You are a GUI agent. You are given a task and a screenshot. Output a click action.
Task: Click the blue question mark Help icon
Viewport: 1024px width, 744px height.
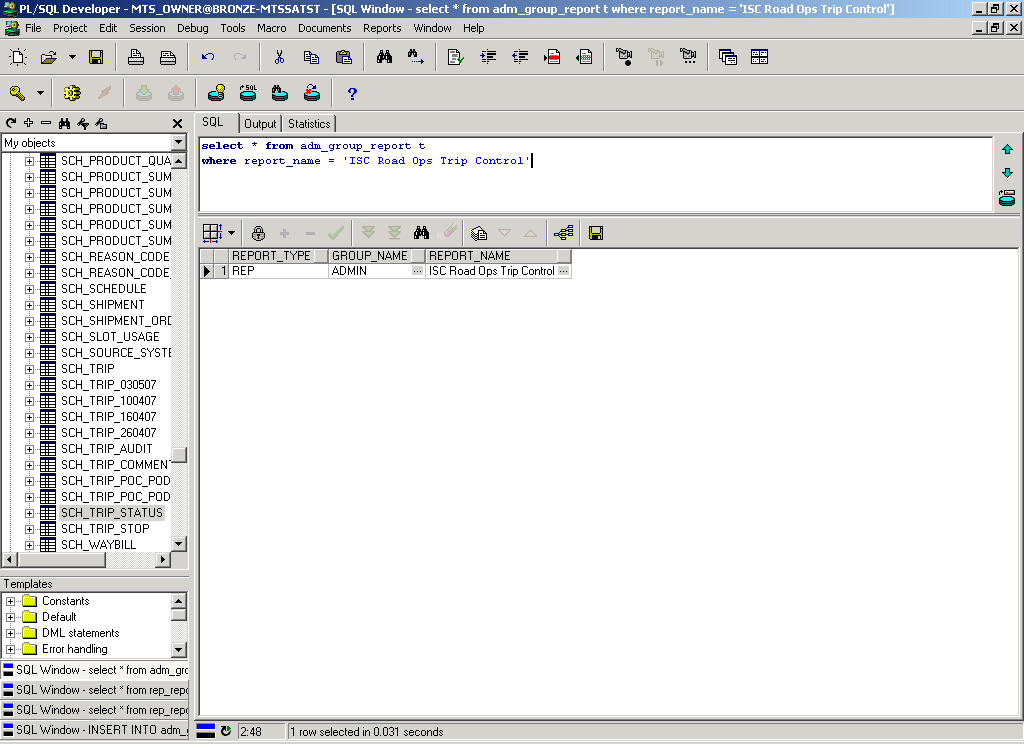352,94
